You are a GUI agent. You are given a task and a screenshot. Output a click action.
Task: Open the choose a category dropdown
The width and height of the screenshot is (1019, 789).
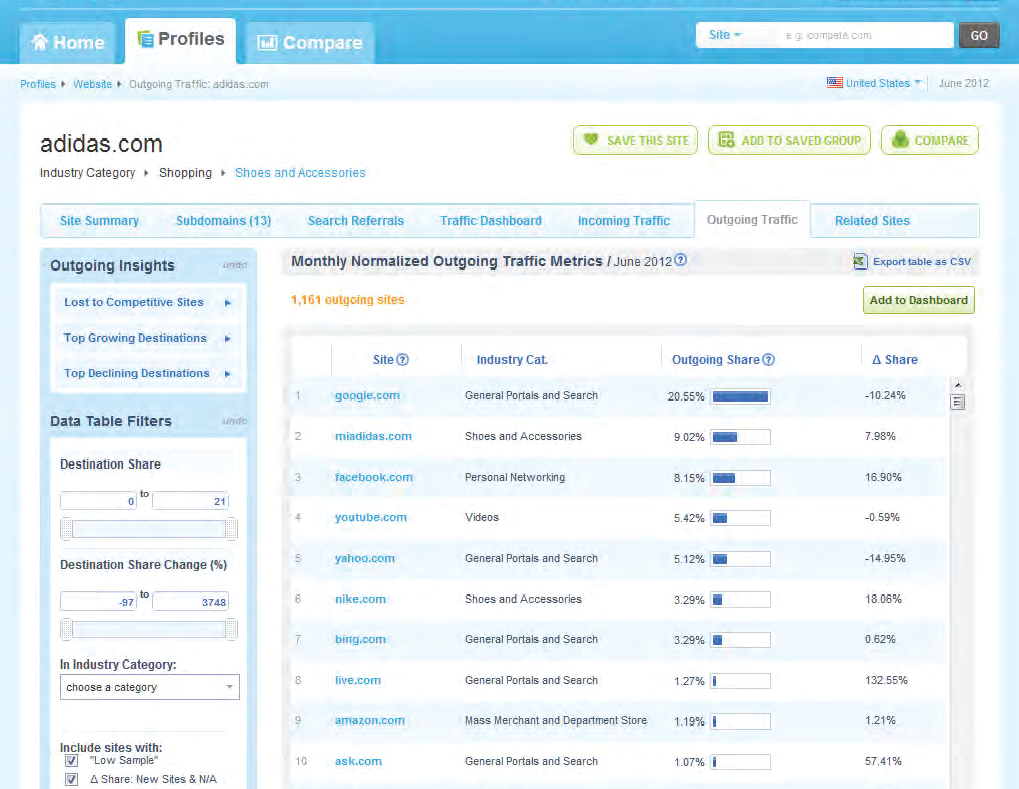tap(149, 687)
